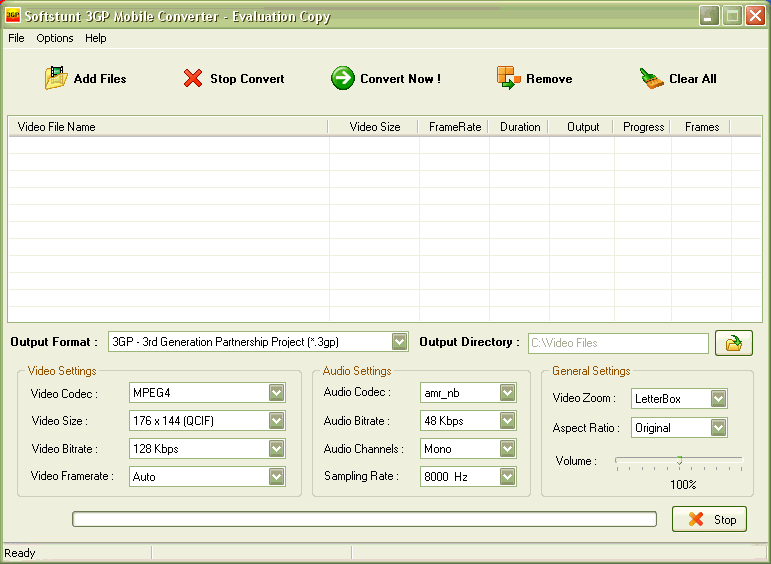This screenshot has height=564, width=771.
Task: Click the Remove label
Action: point(549,79)
